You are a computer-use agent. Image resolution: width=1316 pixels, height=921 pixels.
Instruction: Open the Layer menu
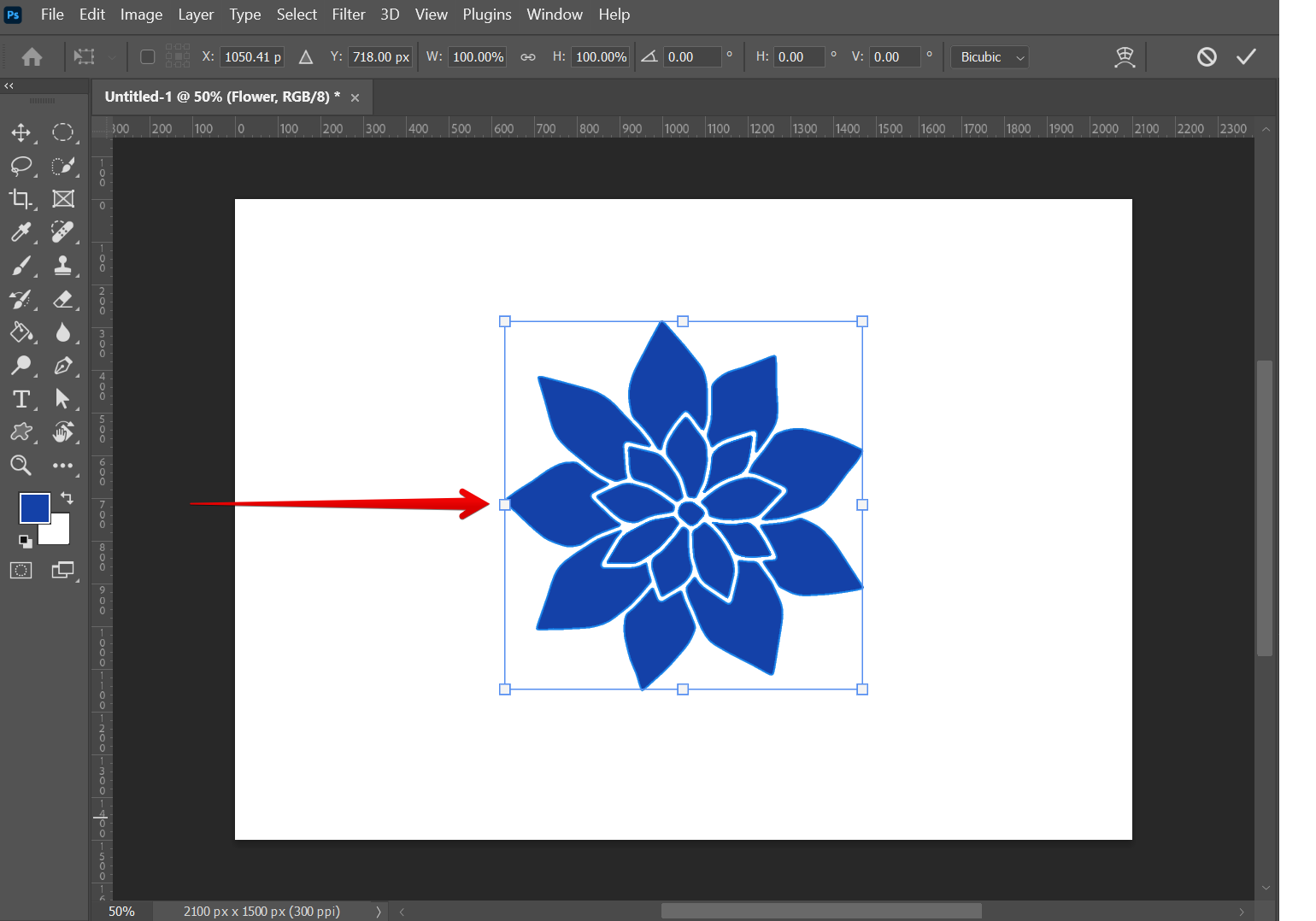pos(196,15)
